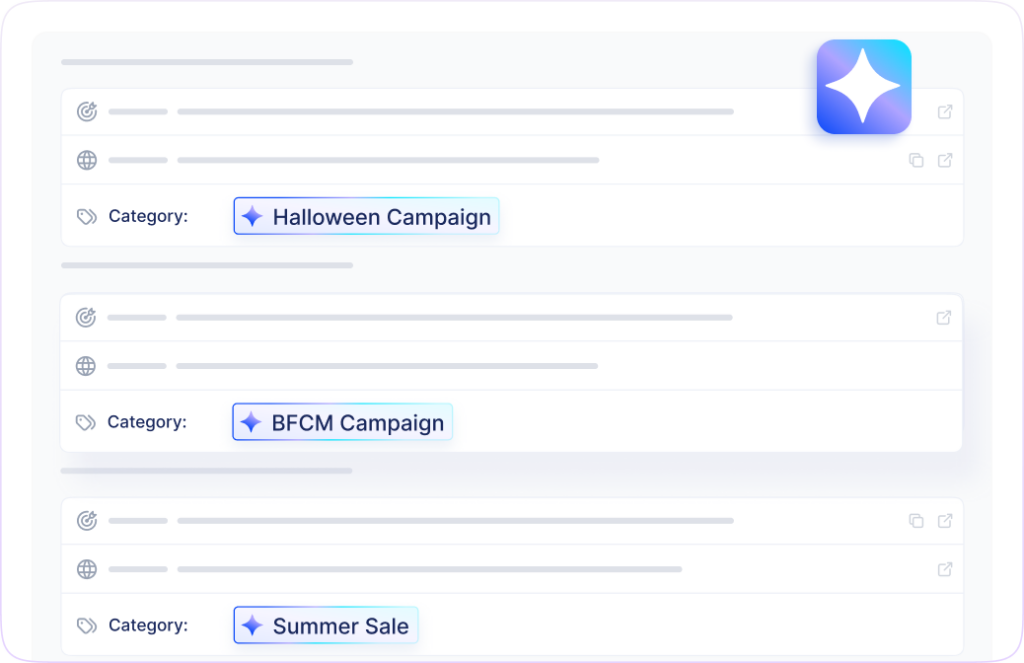Copy the third card's target row text
The height and width of the screenshot is (663, 1024).
click(x=916, y=520)
